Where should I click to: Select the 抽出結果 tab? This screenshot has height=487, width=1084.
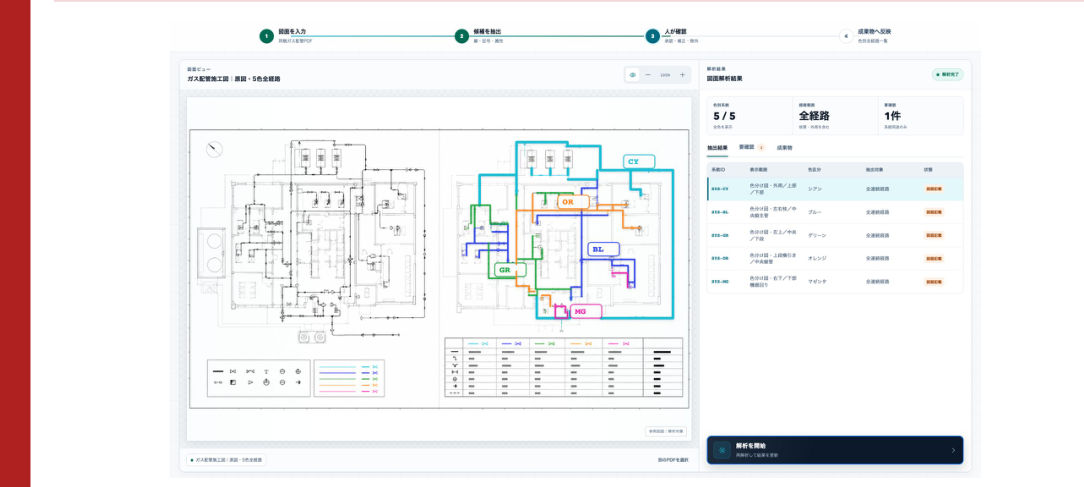pyautogui.click(x=718, y=147)
